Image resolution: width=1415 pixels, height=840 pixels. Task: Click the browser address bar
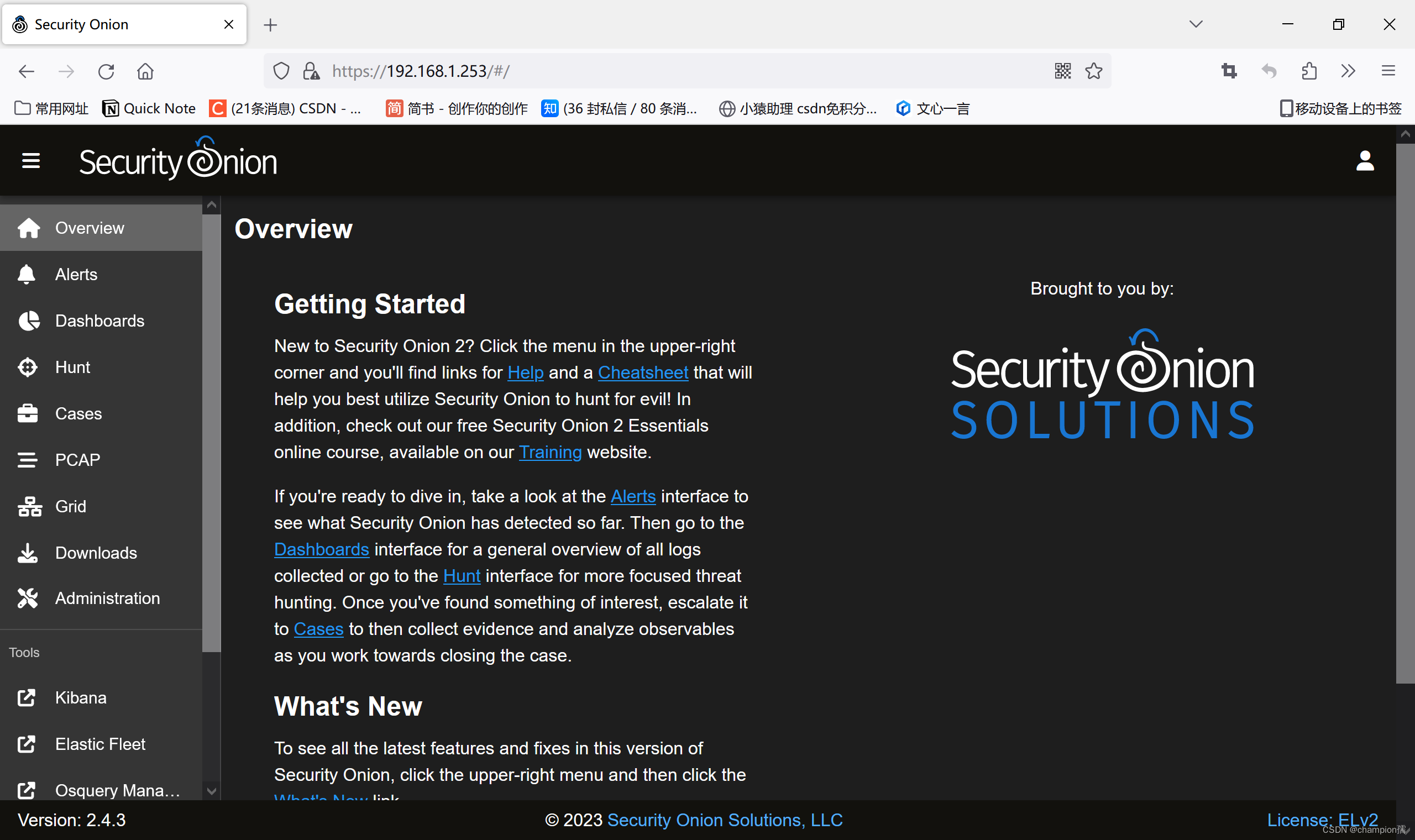pyautogui.click(x=679, y=71)
